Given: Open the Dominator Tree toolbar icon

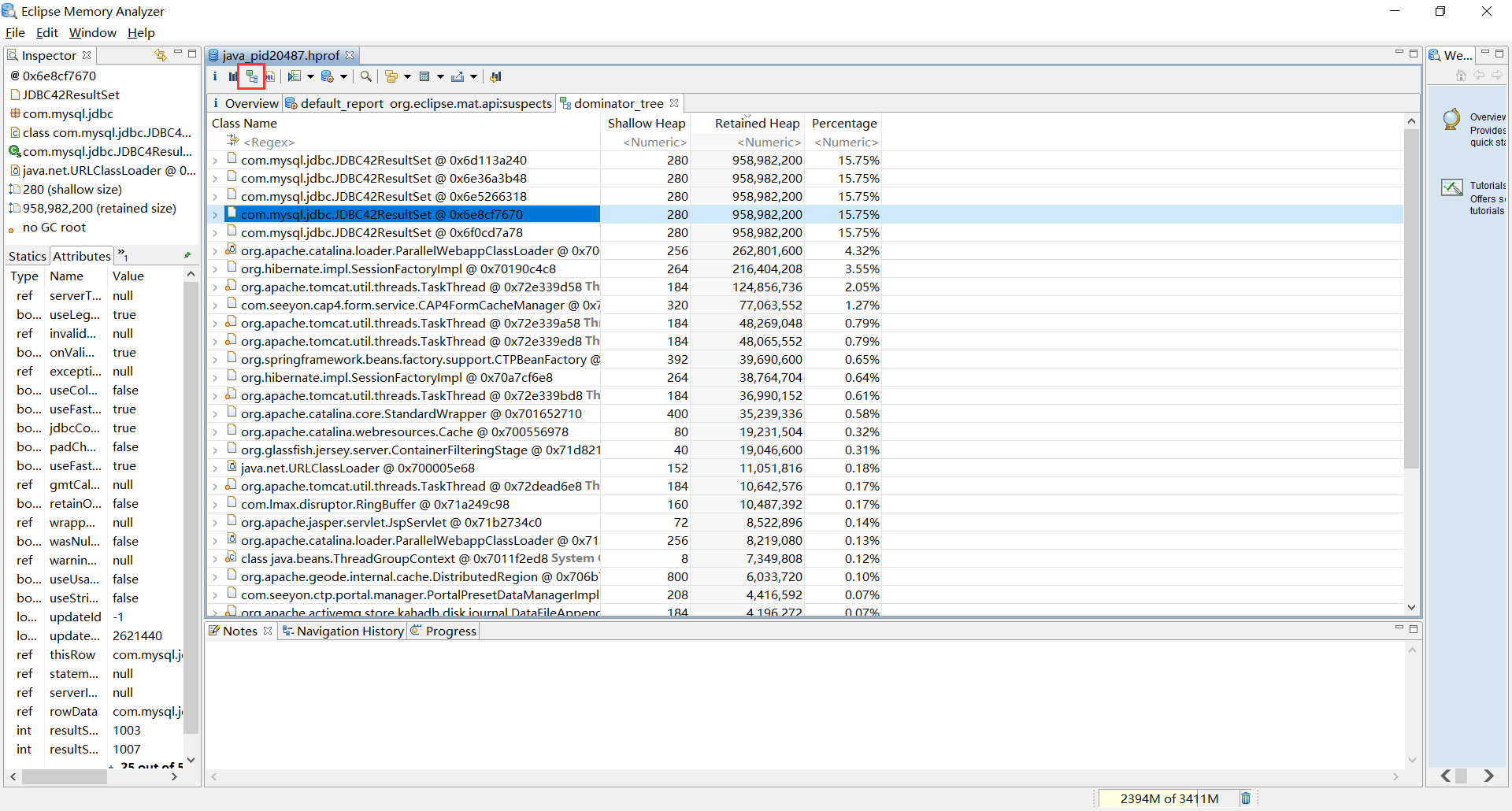Looking at the screenshot, I should point(251,76).
